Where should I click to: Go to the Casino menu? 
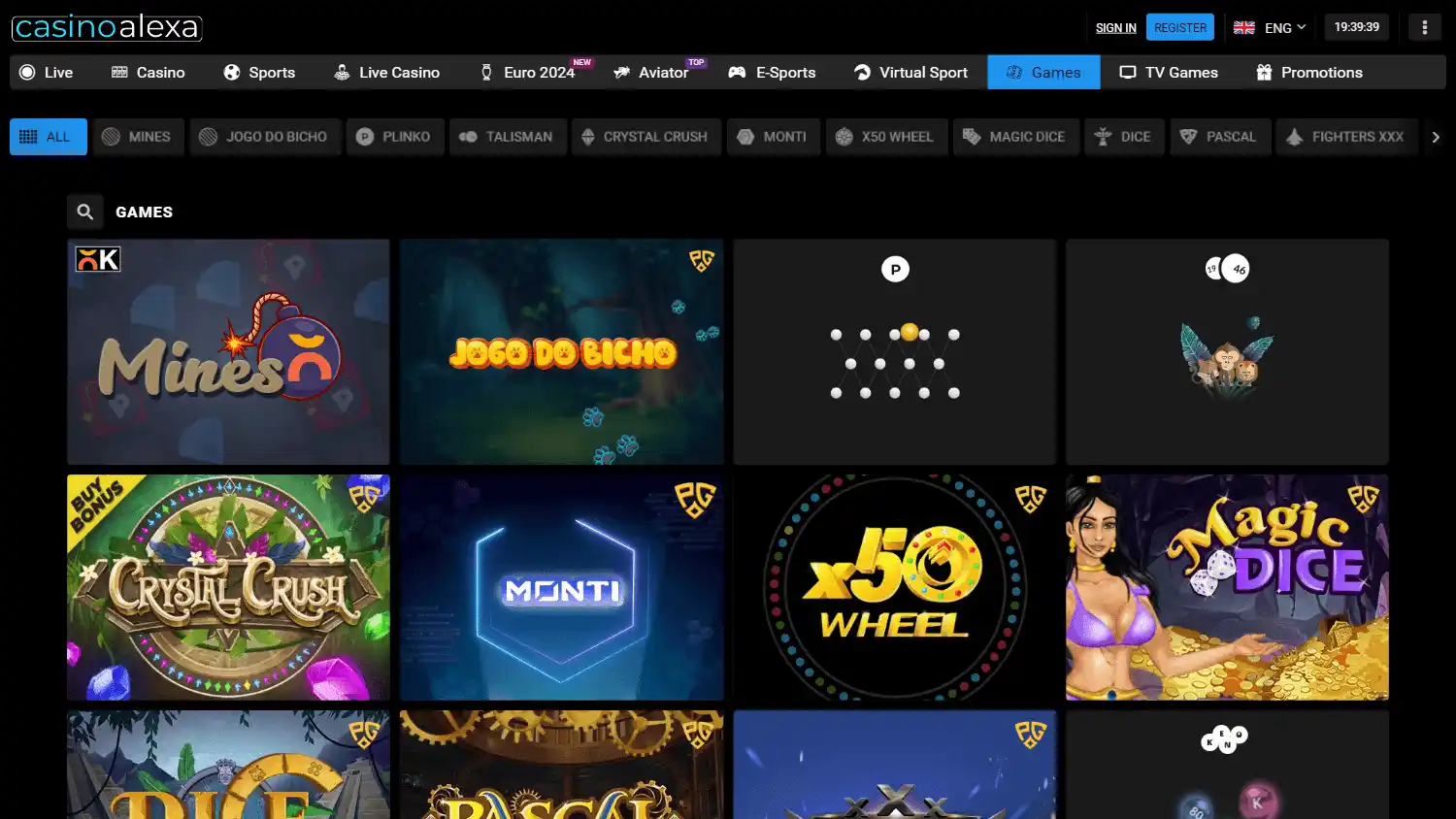pos(149,73)
